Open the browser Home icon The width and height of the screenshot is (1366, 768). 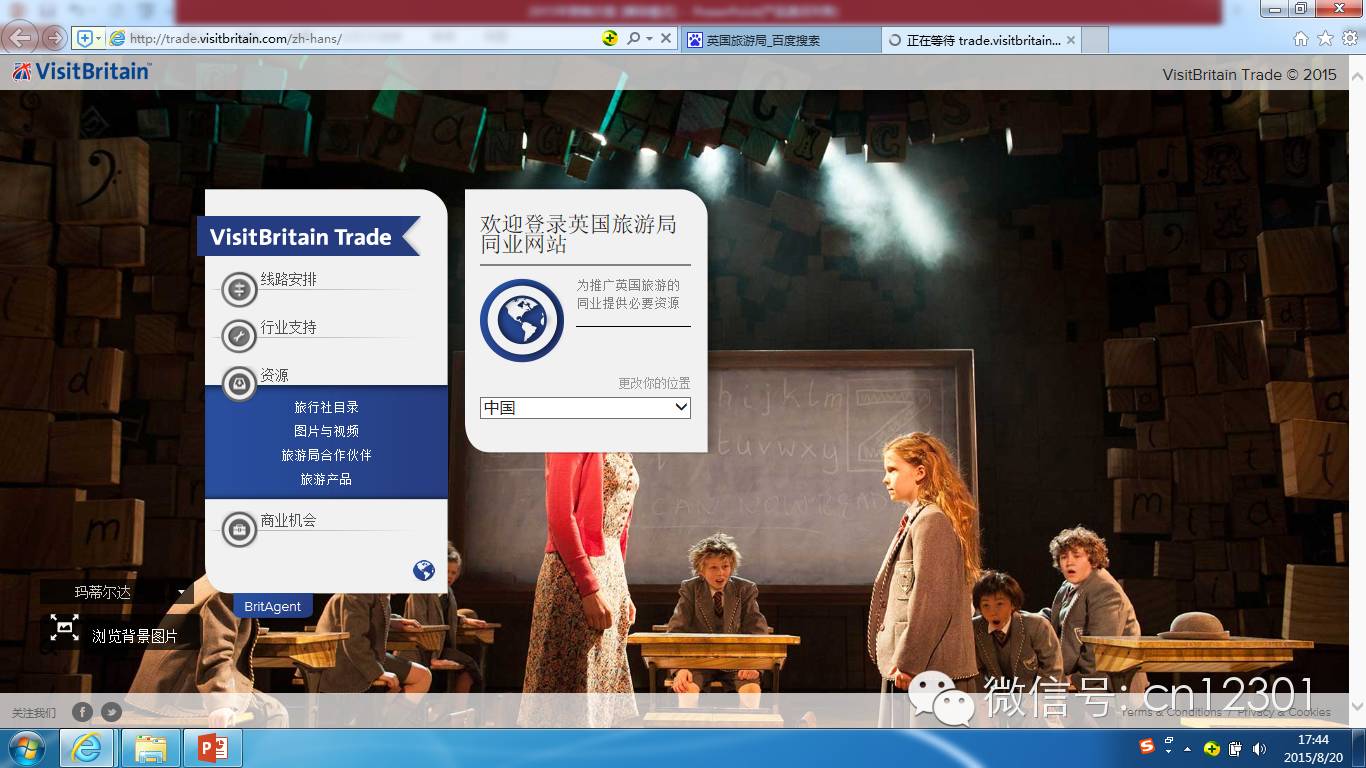[1301, 39]
